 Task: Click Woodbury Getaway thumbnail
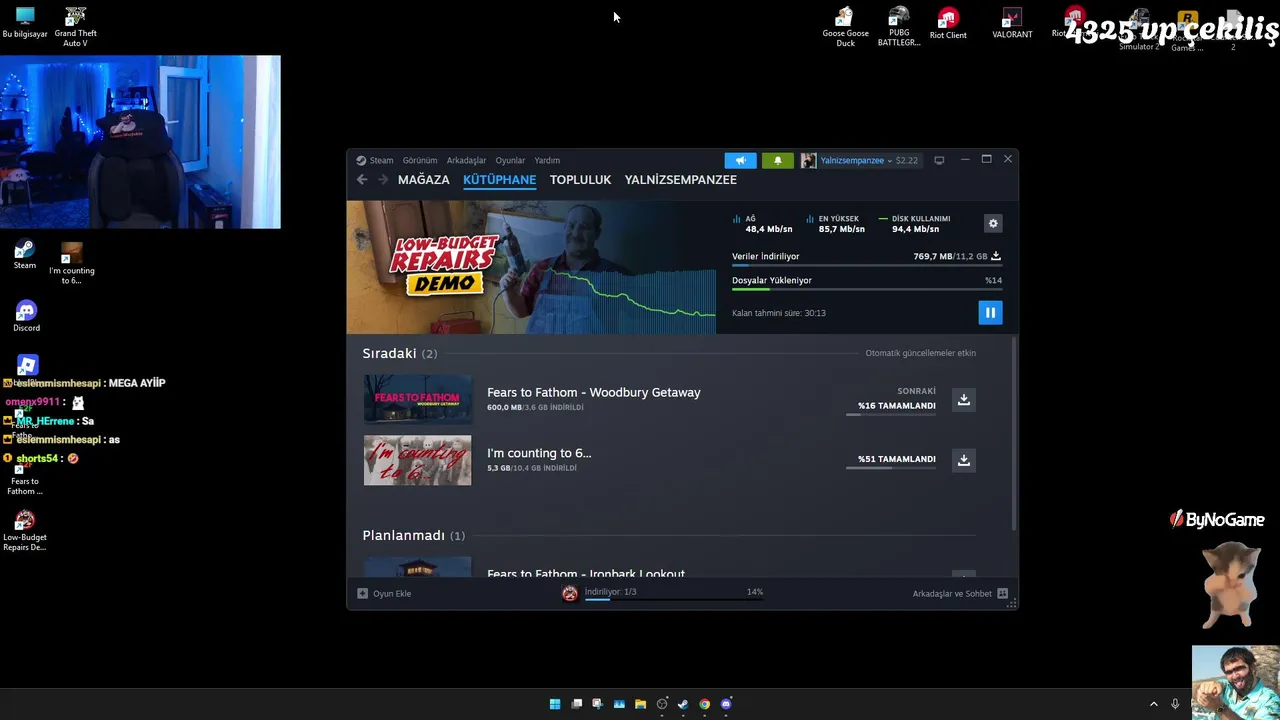click(x=417, y=399)
